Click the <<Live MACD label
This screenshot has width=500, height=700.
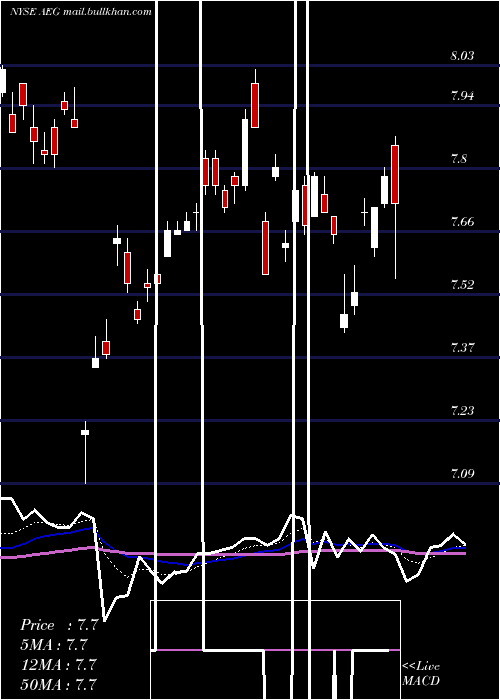tap(421, 673)
